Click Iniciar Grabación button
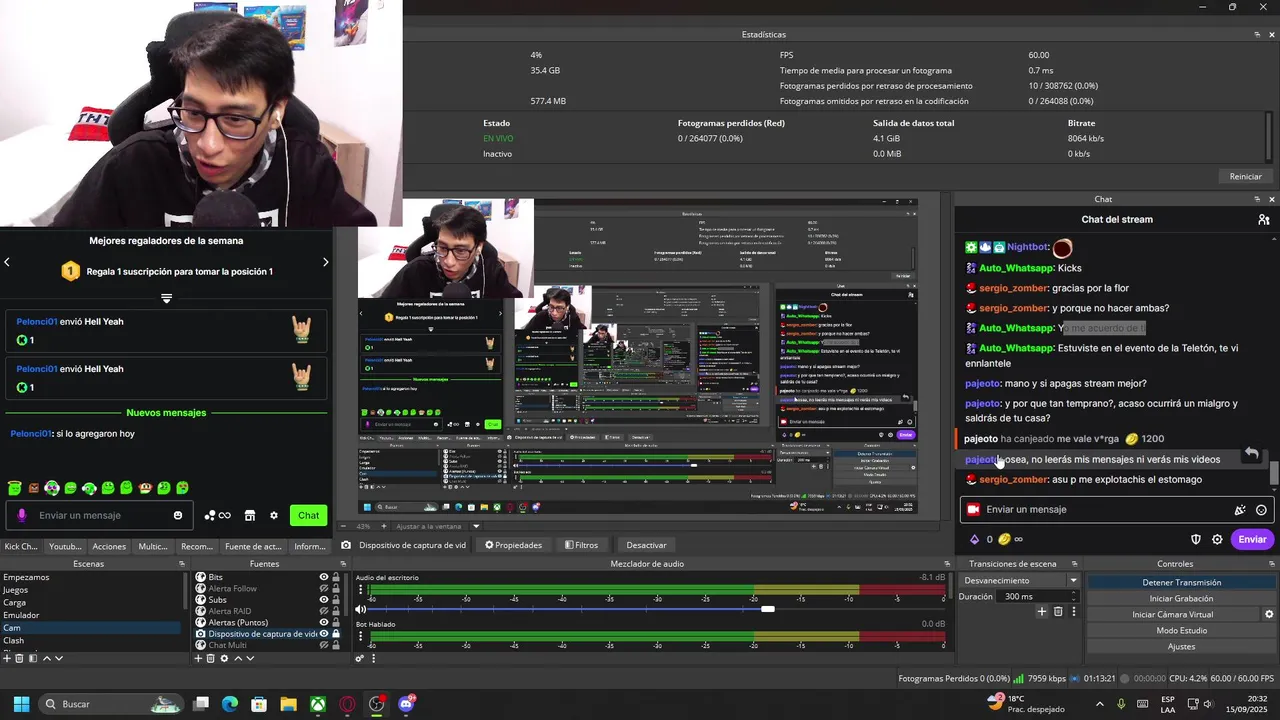 pyautogui.click(x=1181, y=598)
